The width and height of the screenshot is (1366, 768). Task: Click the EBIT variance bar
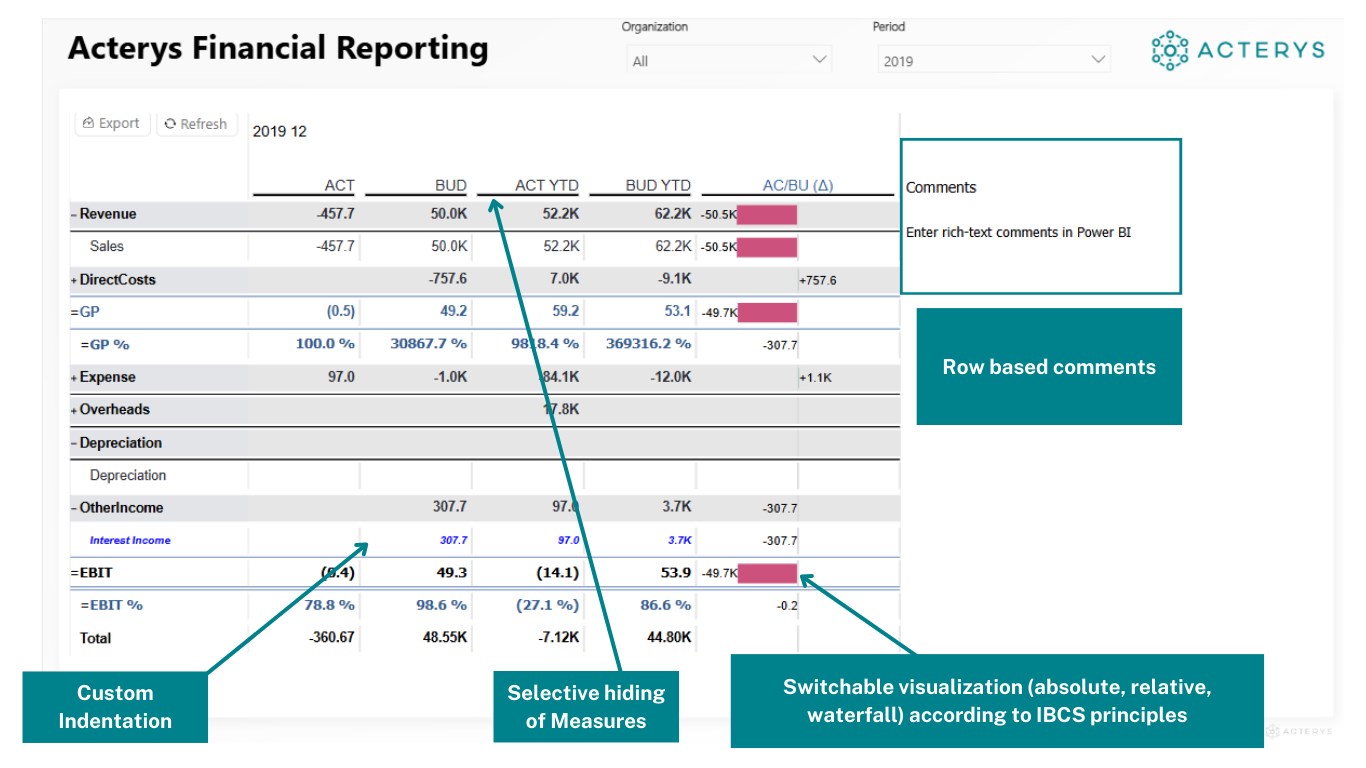[x=767, y=573]
